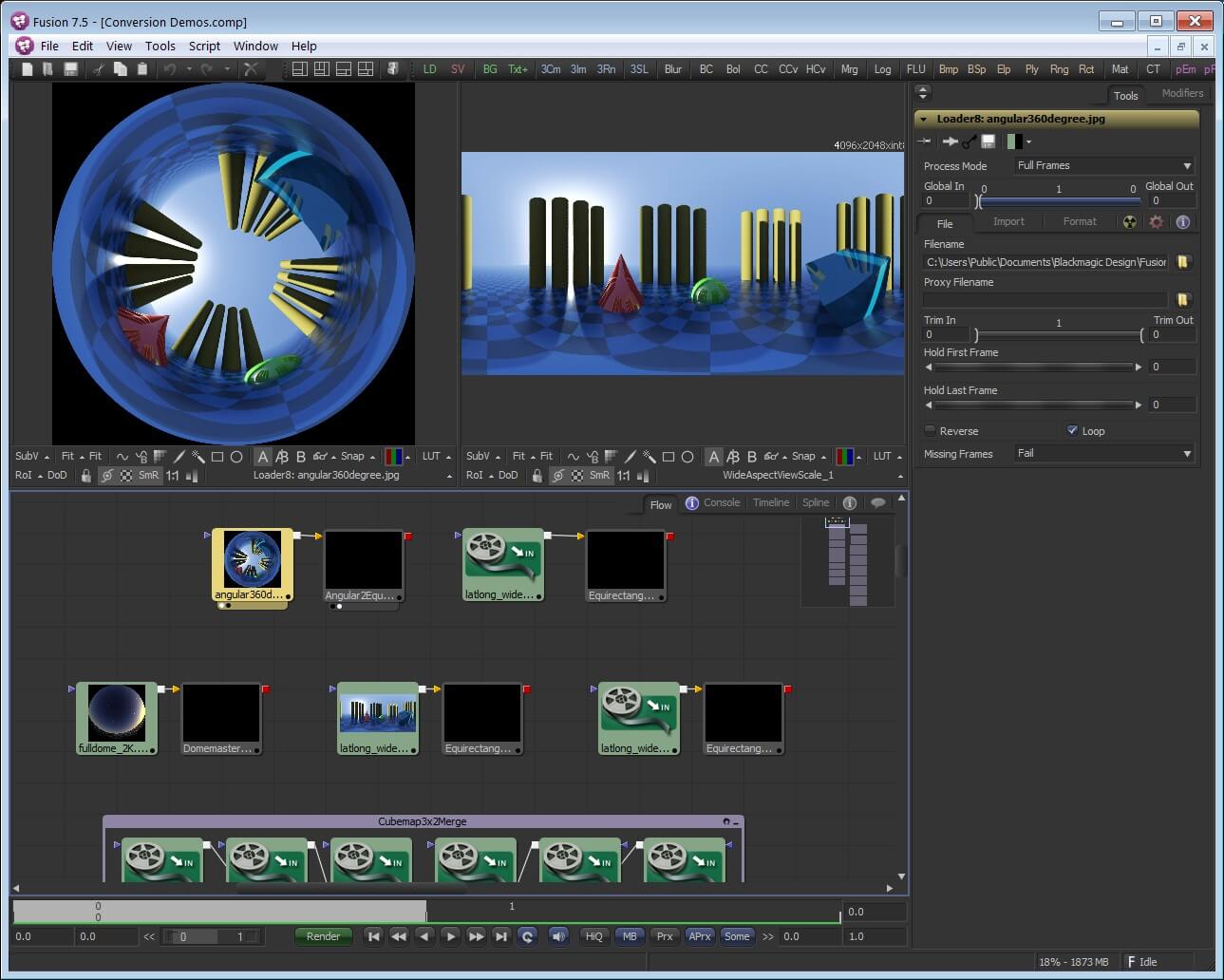This screenshot has height=980, width=1224.
Task: Click the Undo arrow icon
Action: coord(170,69)
